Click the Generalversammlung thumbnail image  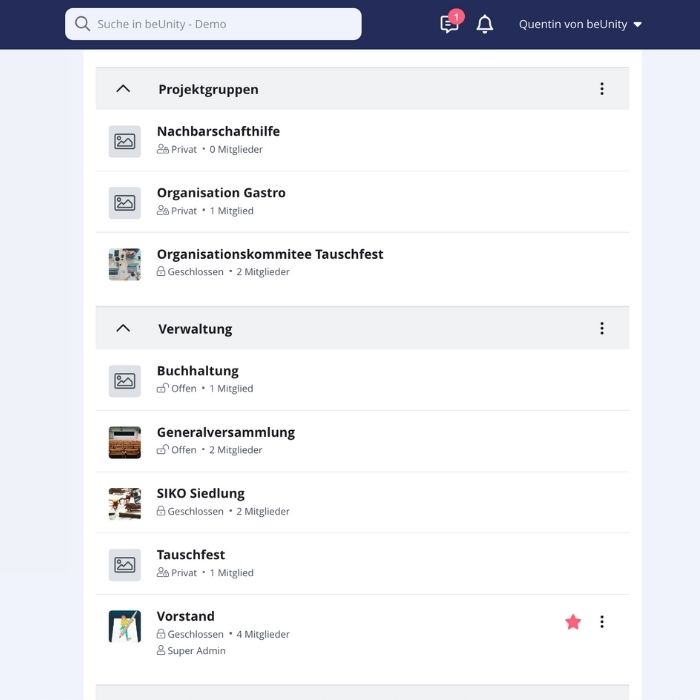pyautogui.click(x=125, y=442)
